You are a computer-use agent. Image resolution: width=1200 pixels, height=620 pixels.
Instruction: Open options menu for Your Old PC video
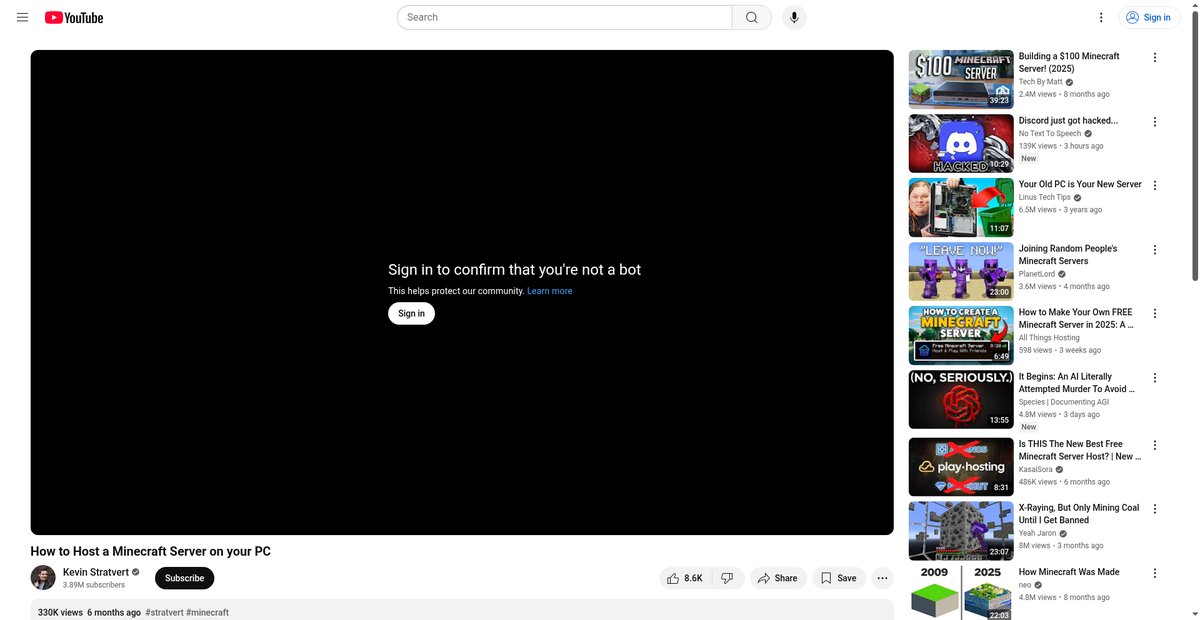pos(1155,186)
